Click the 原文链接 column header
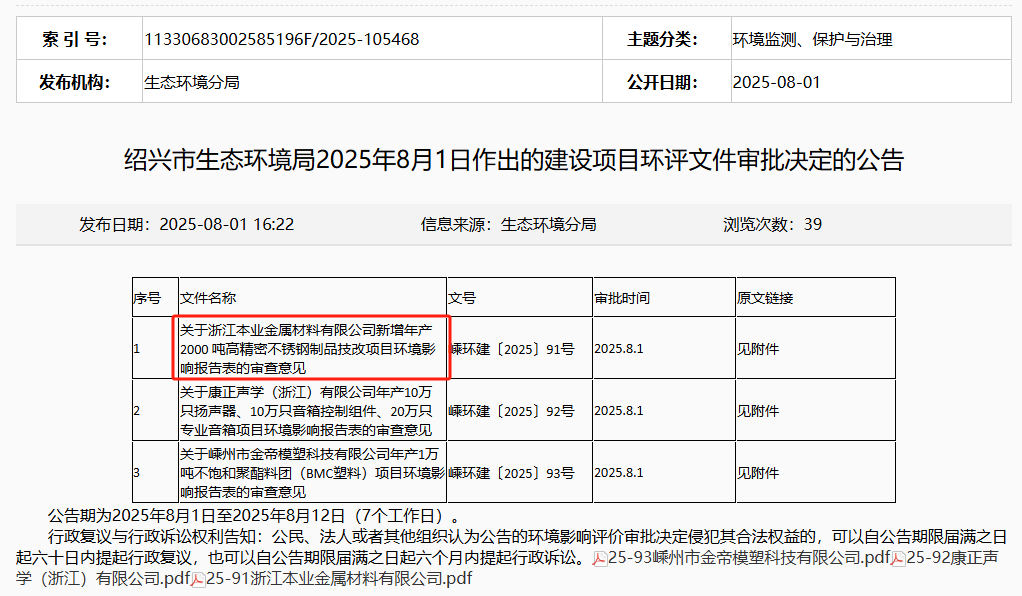 point(765,298)
